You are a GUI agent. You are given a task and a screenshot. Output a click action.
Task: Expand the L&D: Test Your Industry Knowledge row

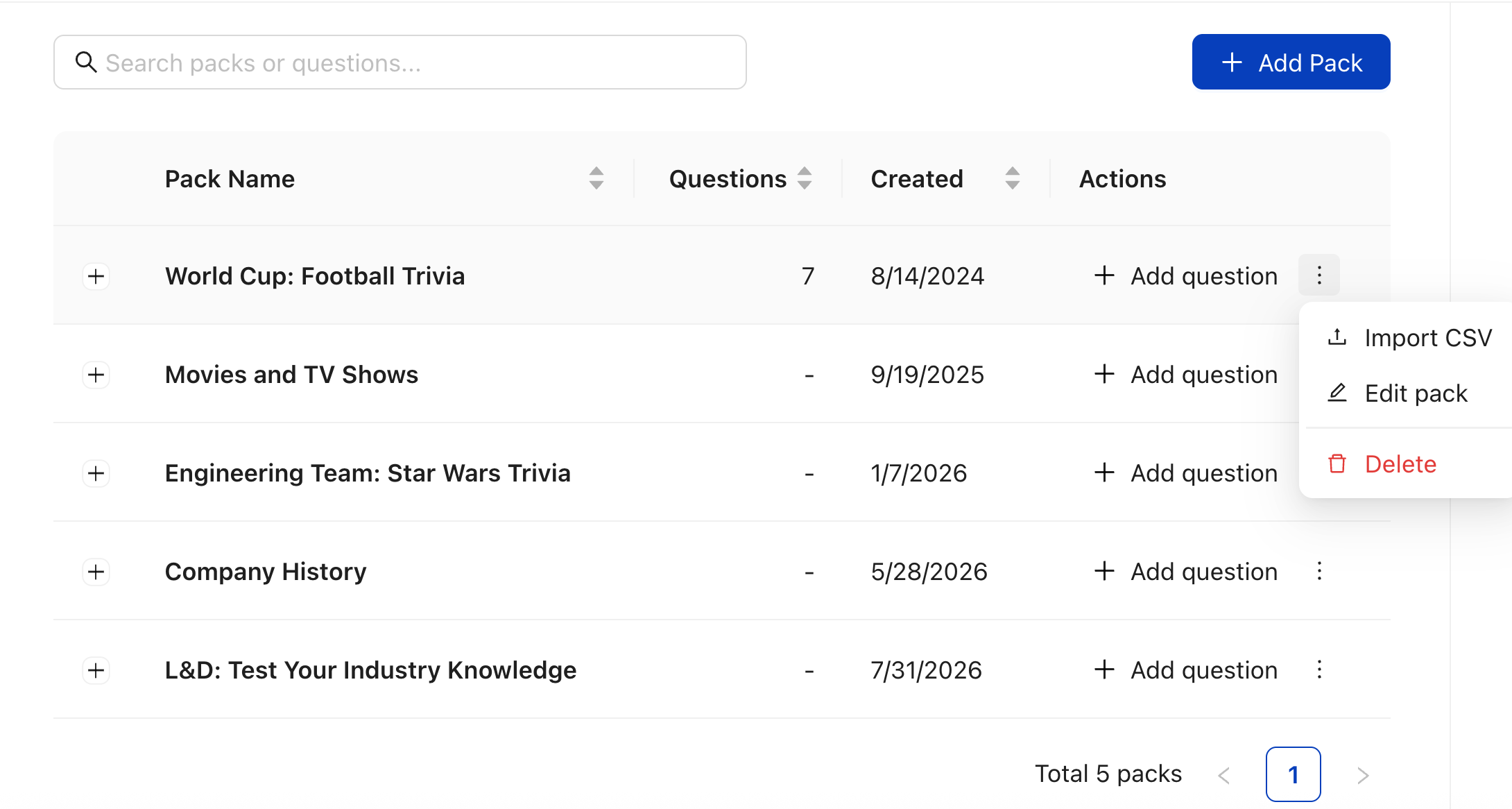[96, 670]
